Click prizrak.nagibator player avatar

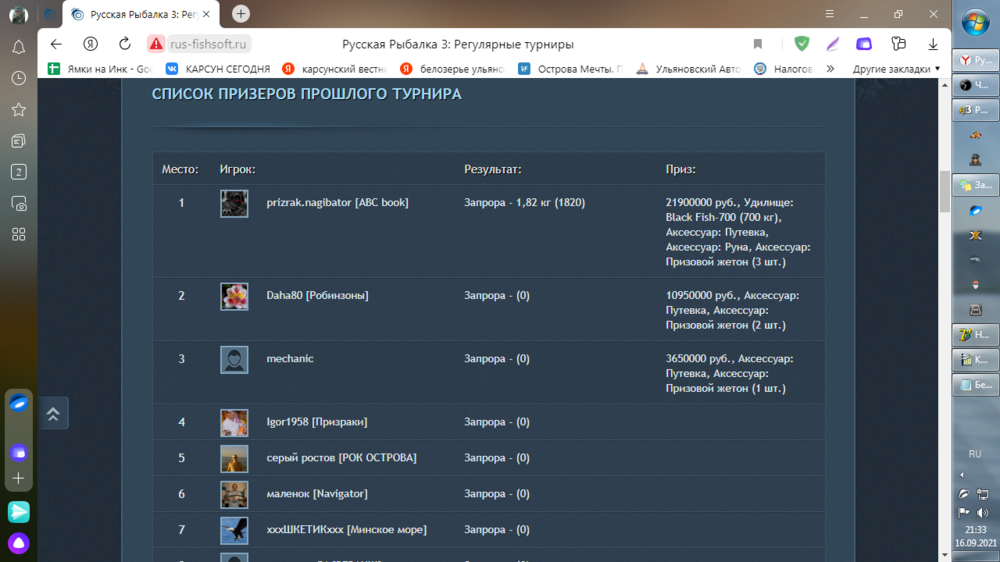tap(234, 203)
